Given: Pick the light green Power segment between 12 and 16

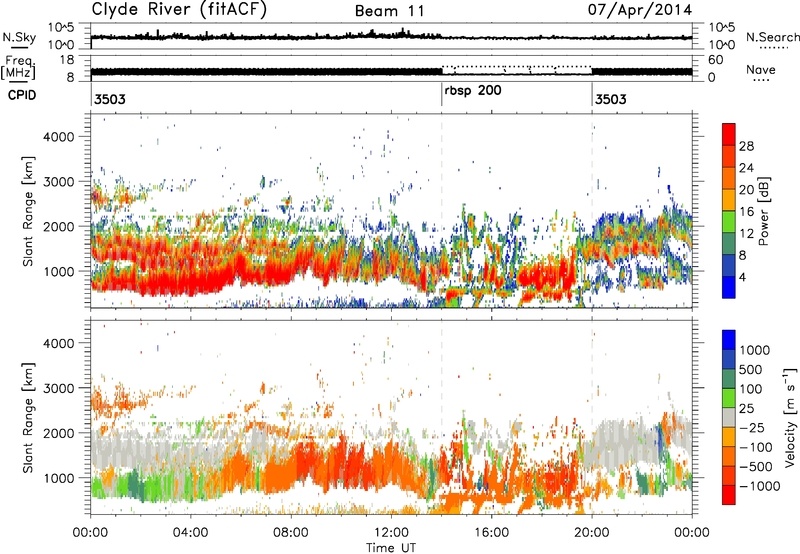Looking at the screenshot, I should [729, 222].
